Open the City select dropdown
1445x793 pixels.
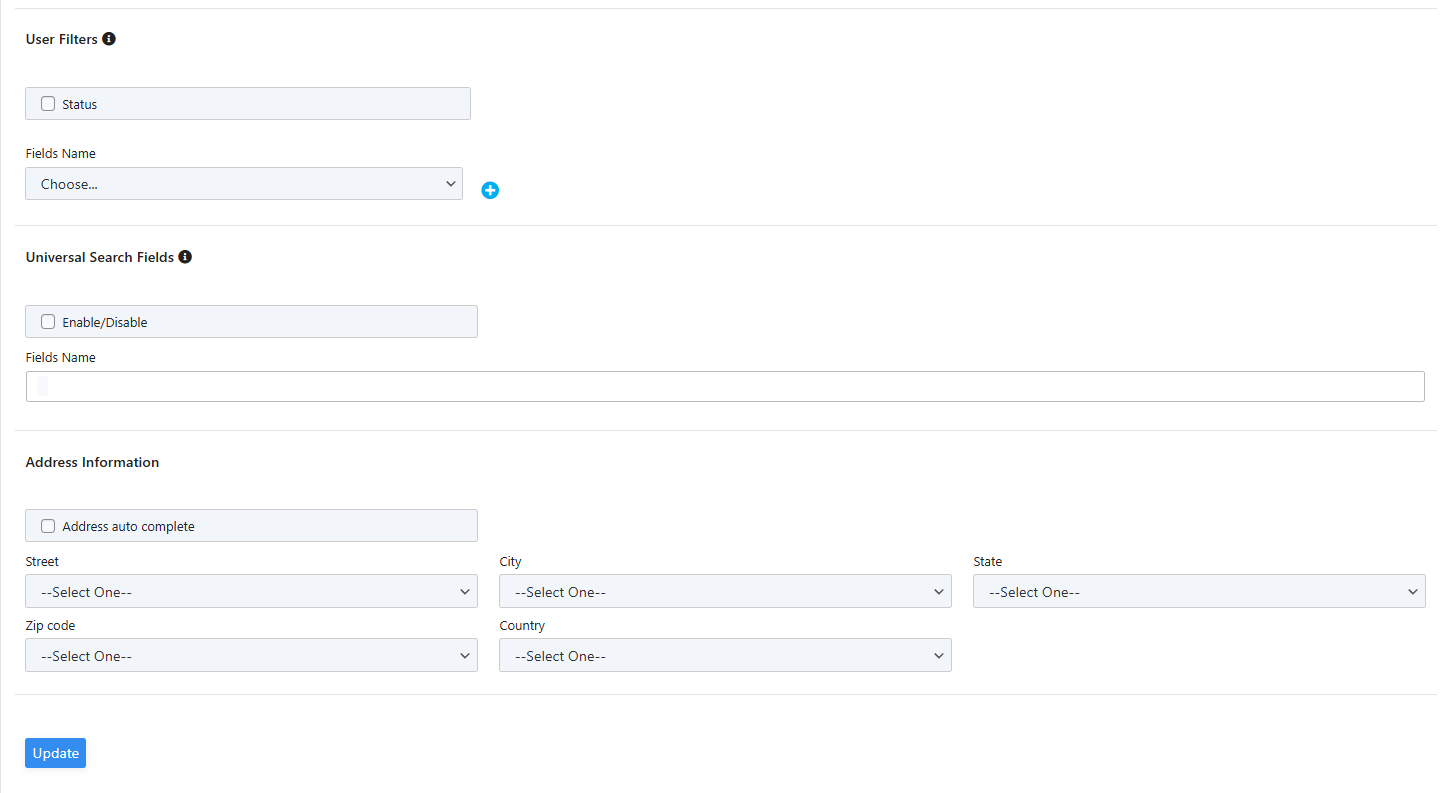click(x=725, y=592)
